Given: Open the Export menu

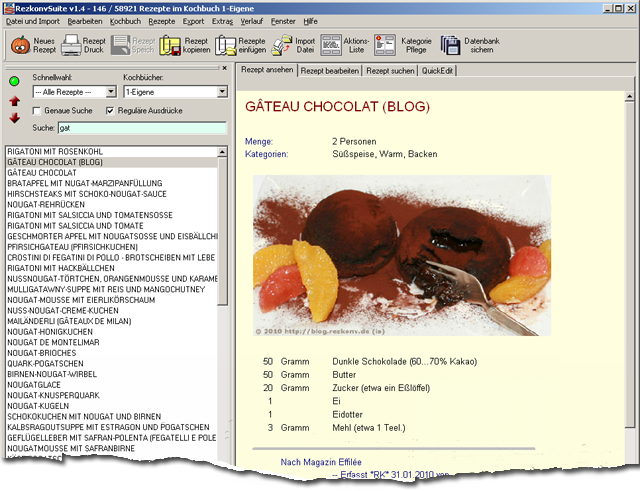Looking at the screenshot, I should (193, 21).
